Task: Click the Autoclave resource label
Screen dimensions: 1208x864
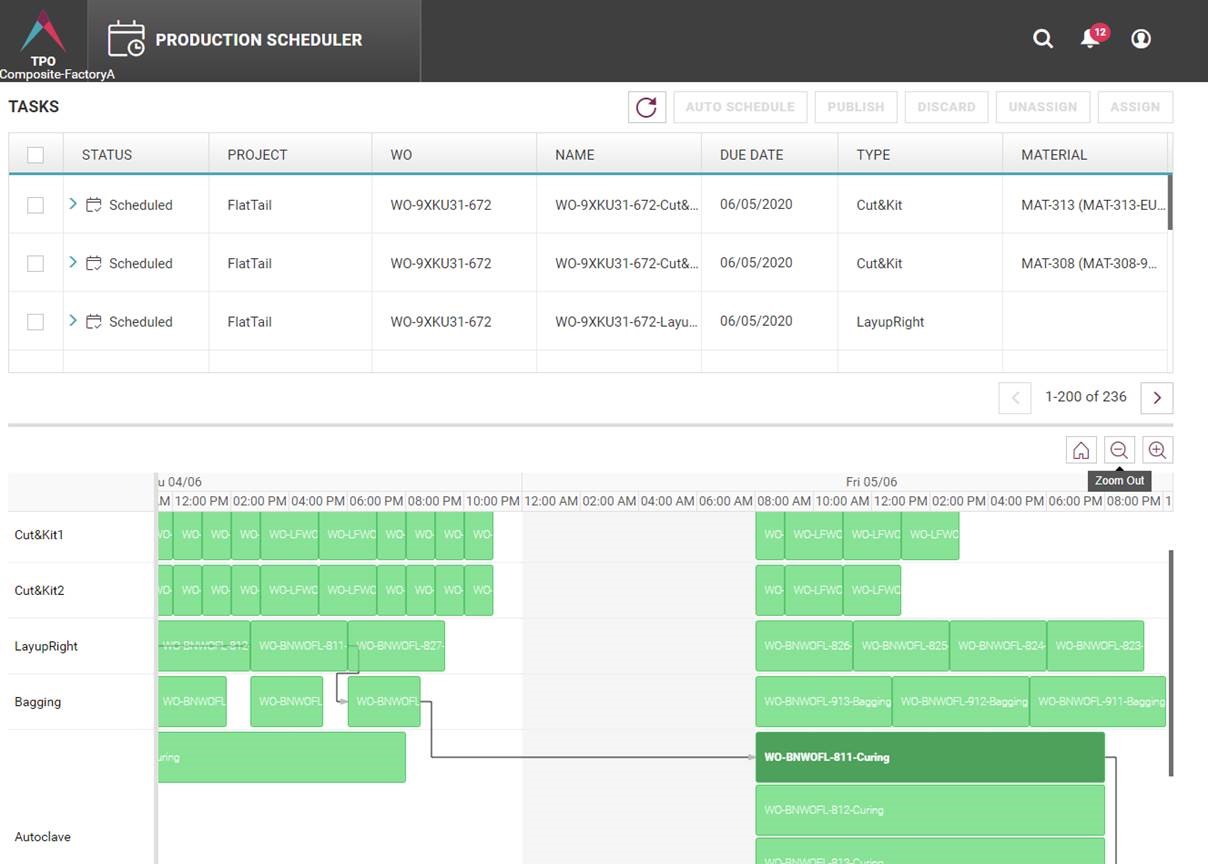Action: coord(42,837)
